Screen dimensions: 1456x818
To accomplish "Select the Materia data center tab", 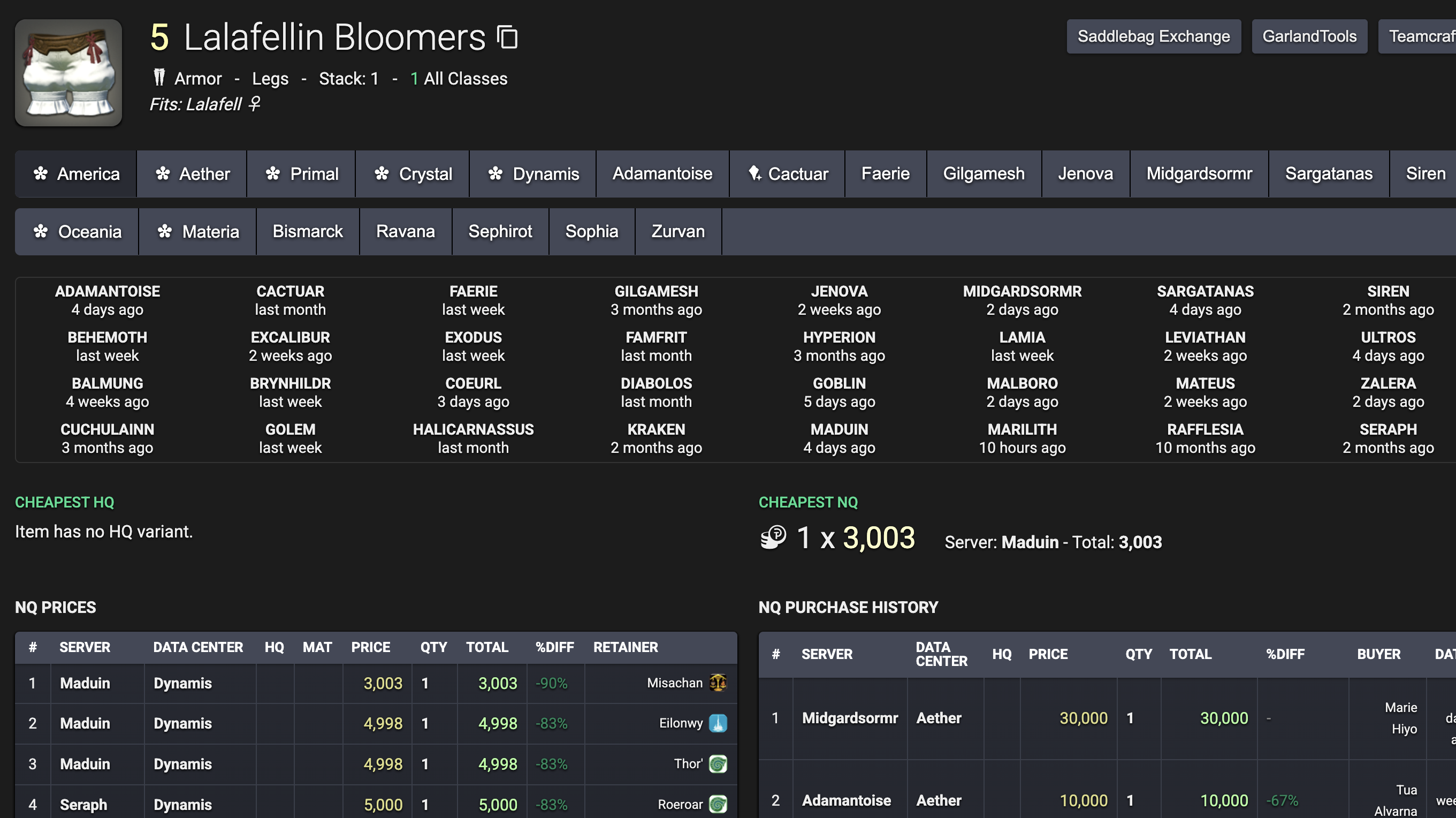I will [x=198, y=232].
